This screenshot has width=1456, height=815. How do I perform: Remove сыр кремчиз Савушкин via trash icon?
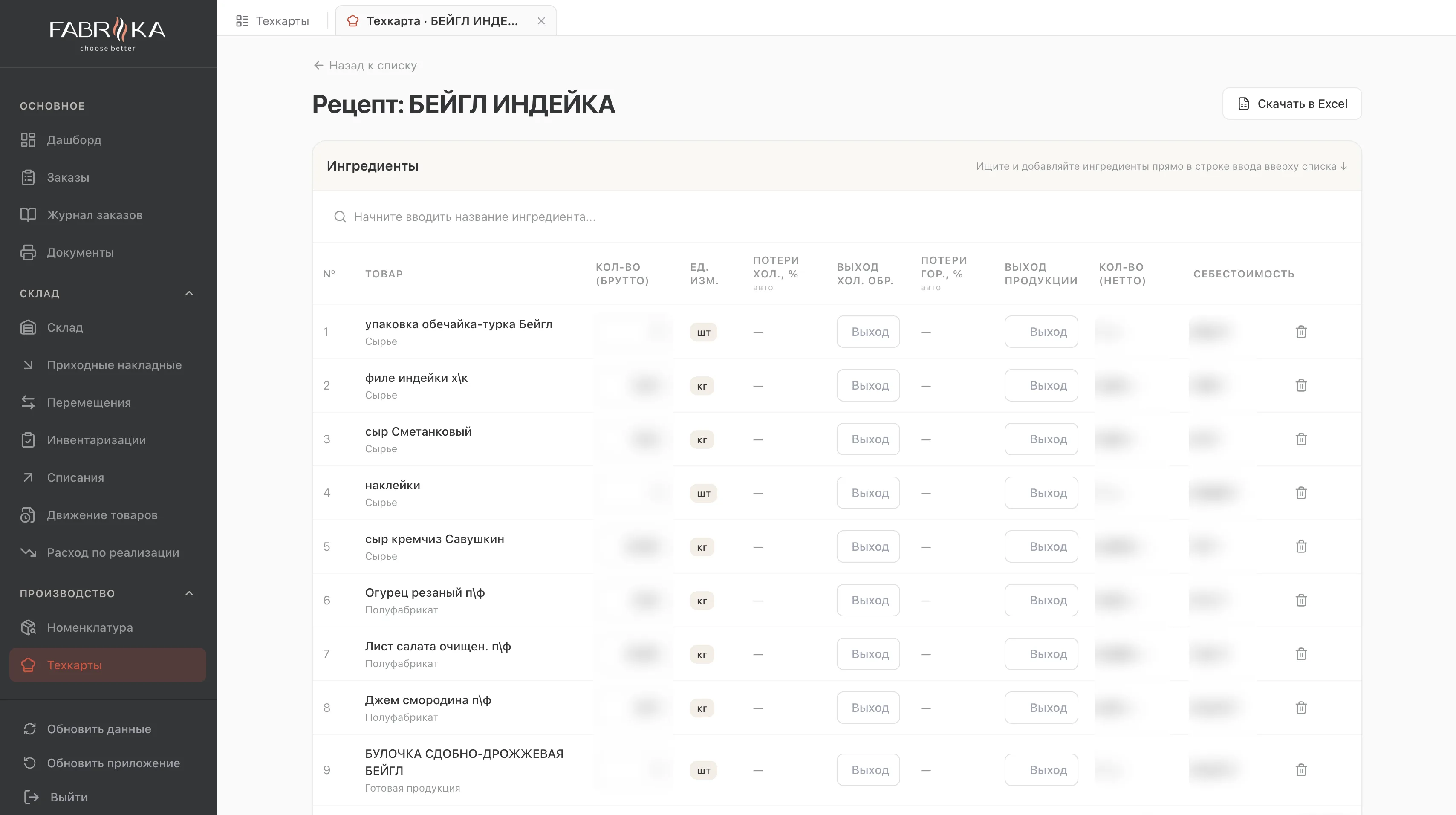[1300, 546]
